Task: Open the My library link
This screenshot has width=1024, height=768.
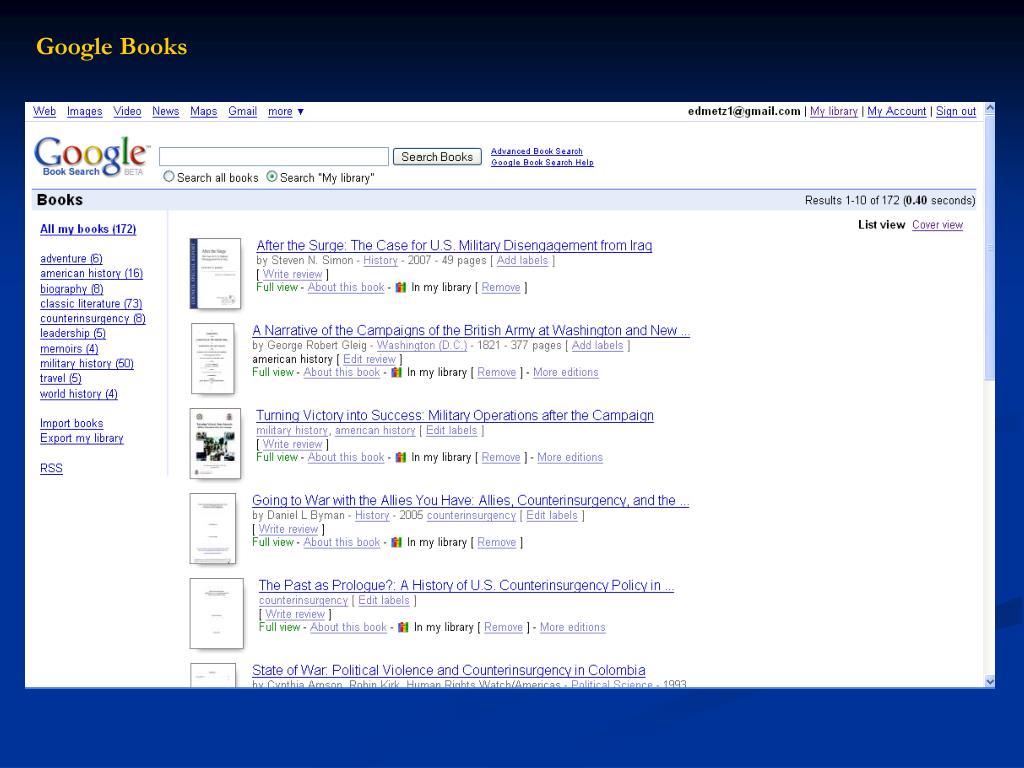Action: 834,112
